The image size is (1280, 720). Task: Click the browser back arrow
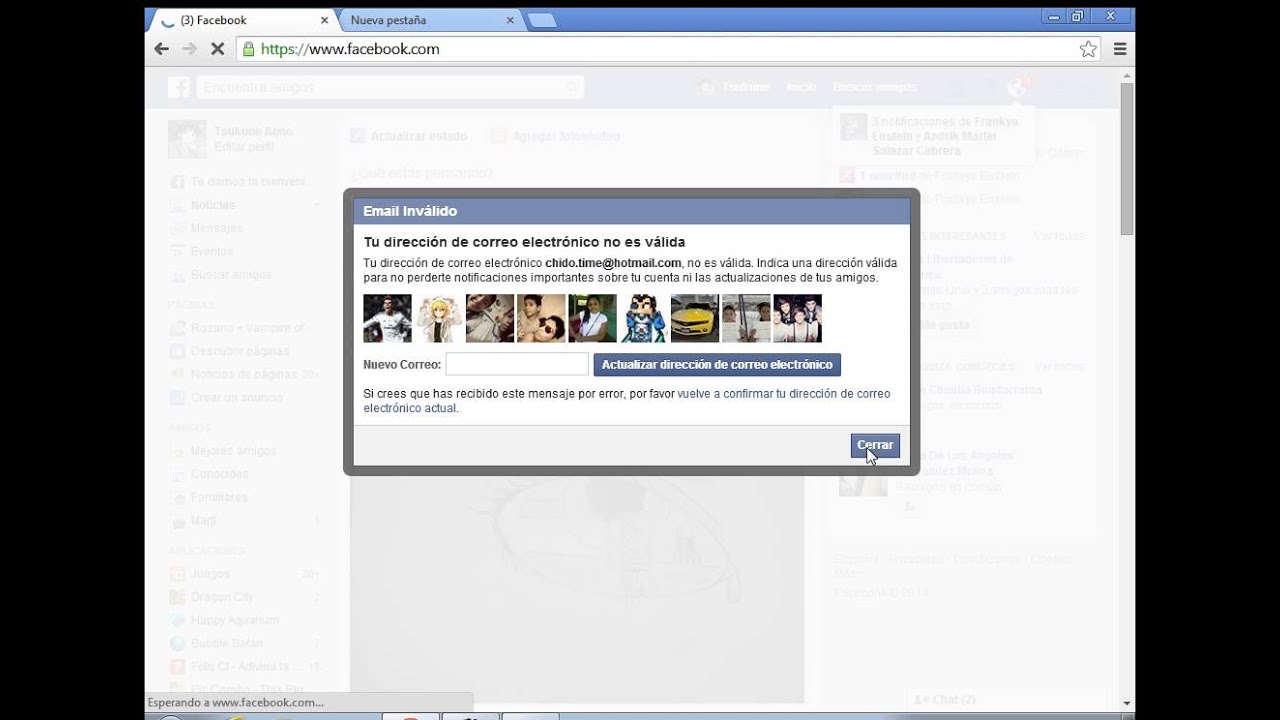tap(161, 48)
